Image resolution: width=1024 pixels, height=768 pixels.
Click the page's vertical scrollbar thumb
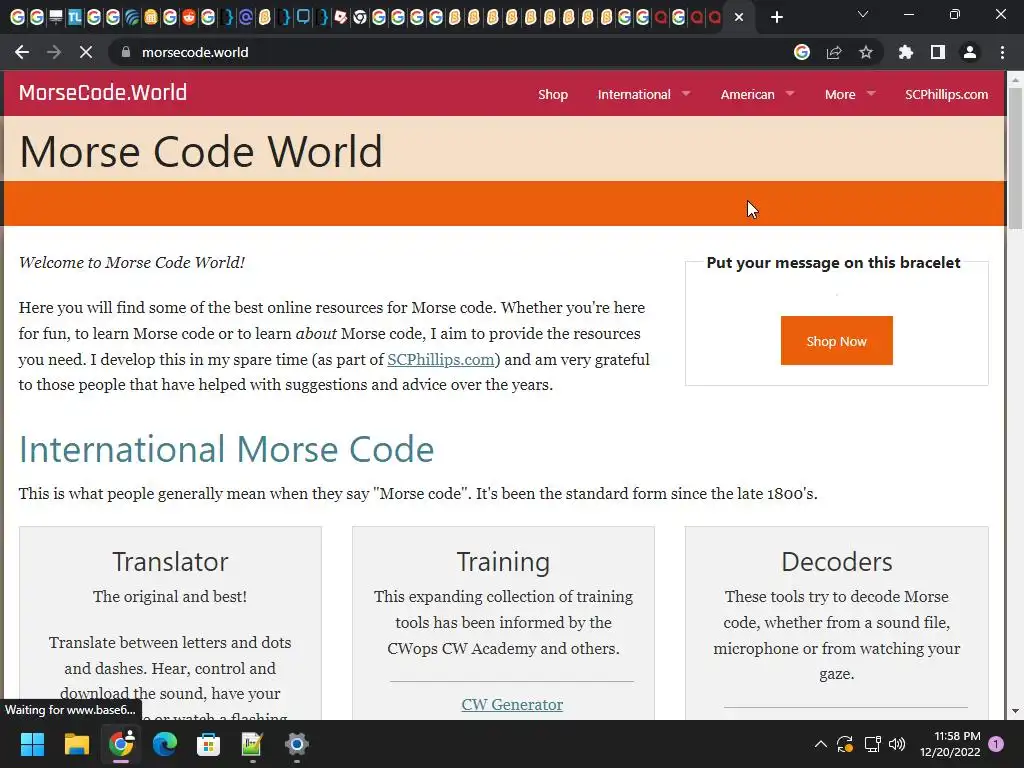[x=1015, y=158]
